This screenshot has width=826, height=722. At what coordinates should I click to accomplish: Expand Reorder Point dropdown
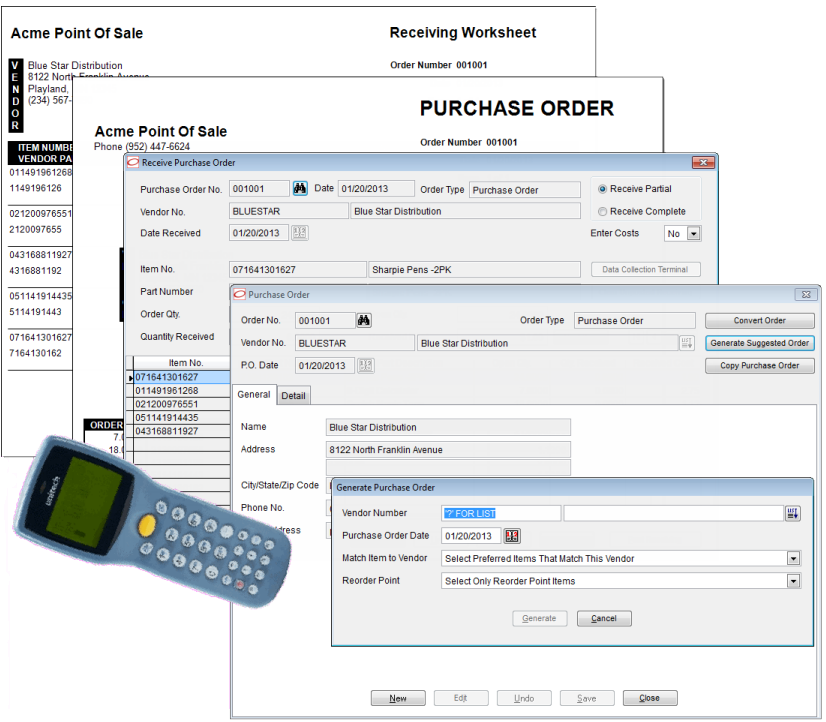click(793, 581)
